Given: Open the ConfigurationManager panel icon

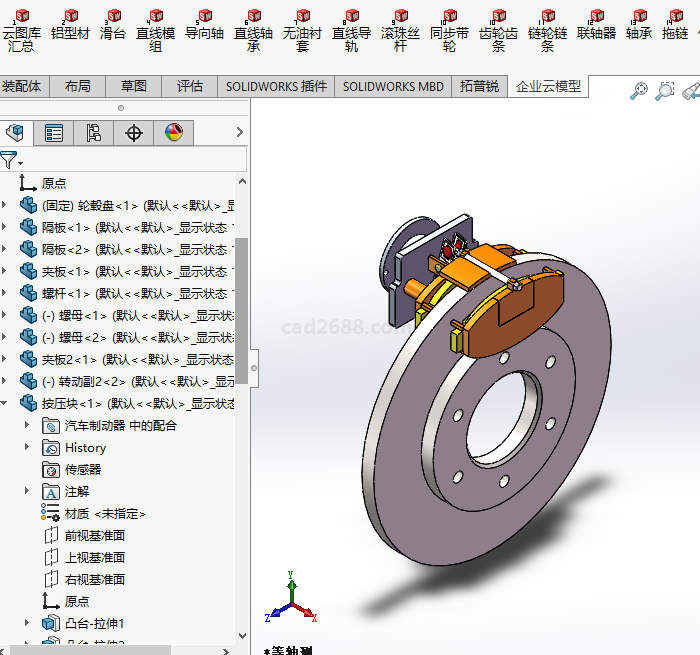Looking at the screenshot, I should pyautogui.click(x=94, y=133).
